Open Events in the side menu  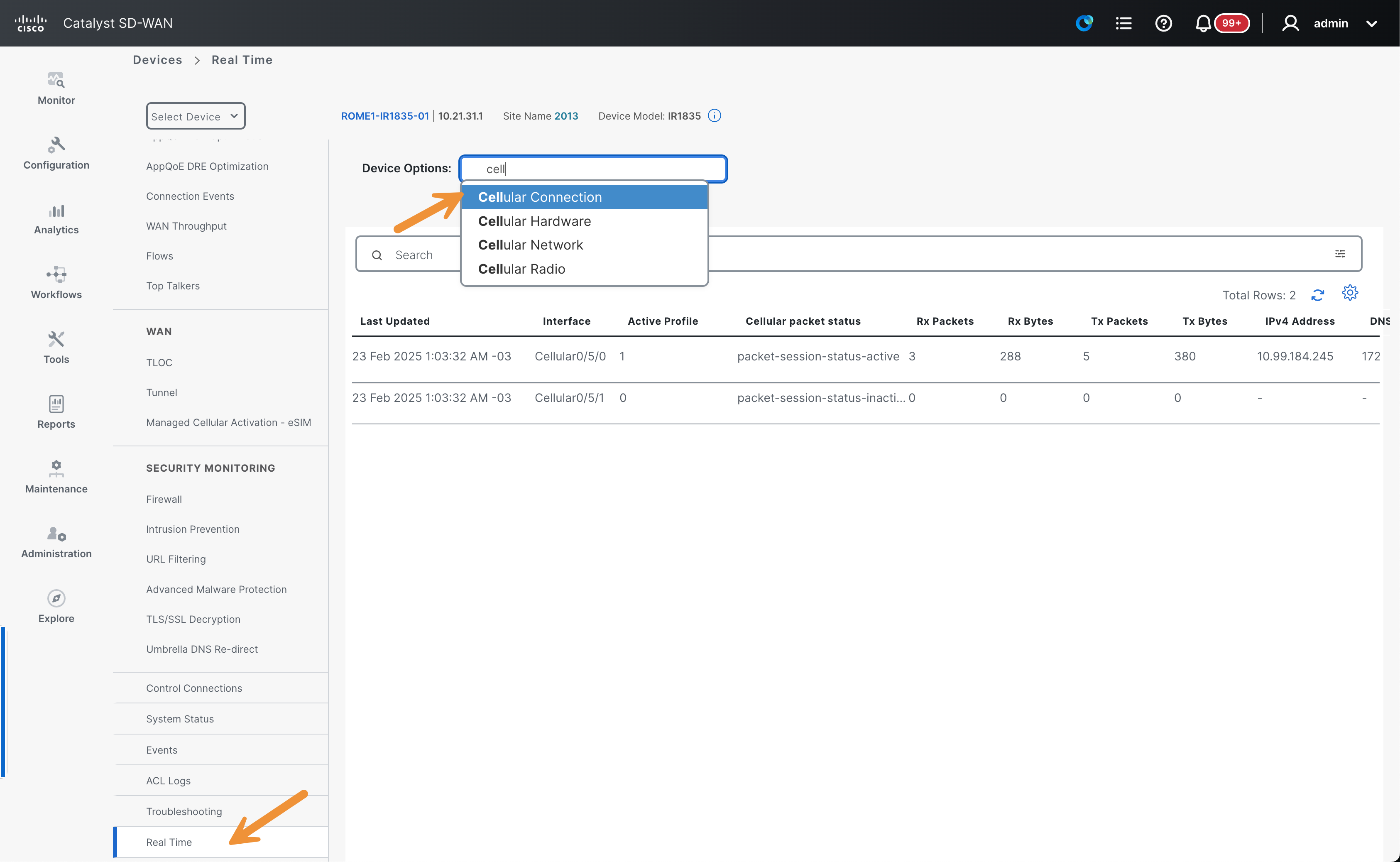[162, 750]
